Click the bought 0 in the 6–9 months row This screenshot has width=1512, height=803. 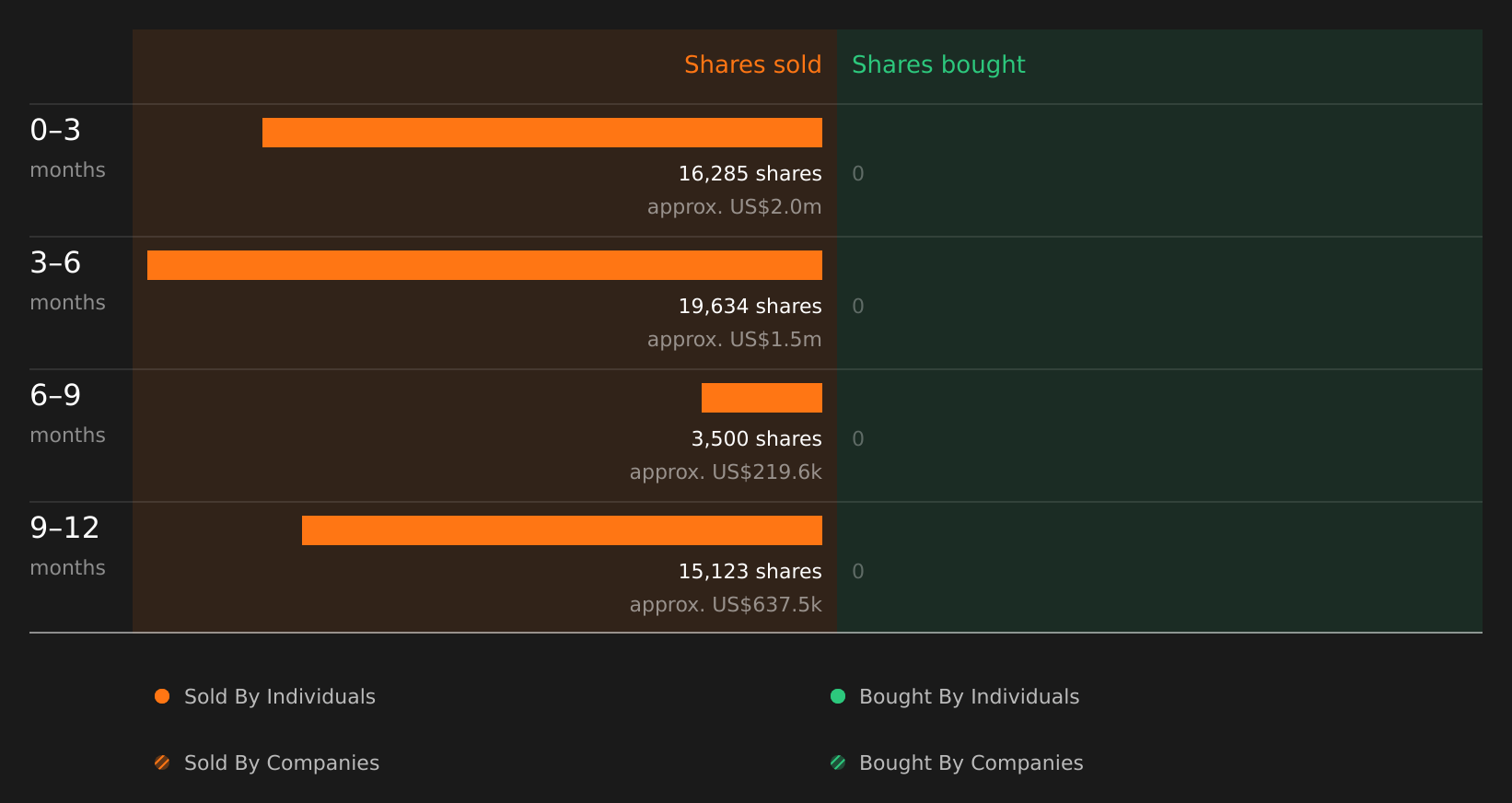click(x=858, y=439)
